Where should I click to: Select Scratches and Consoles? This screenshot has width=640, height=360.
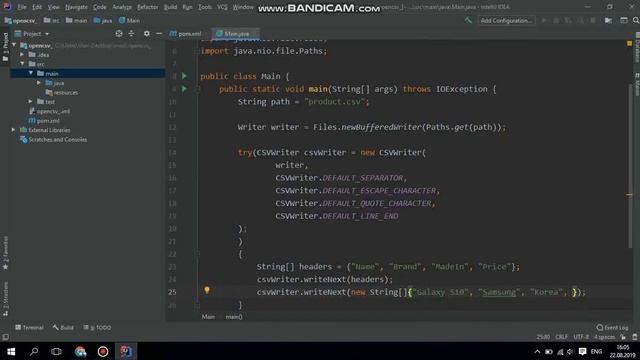(53, 140)
